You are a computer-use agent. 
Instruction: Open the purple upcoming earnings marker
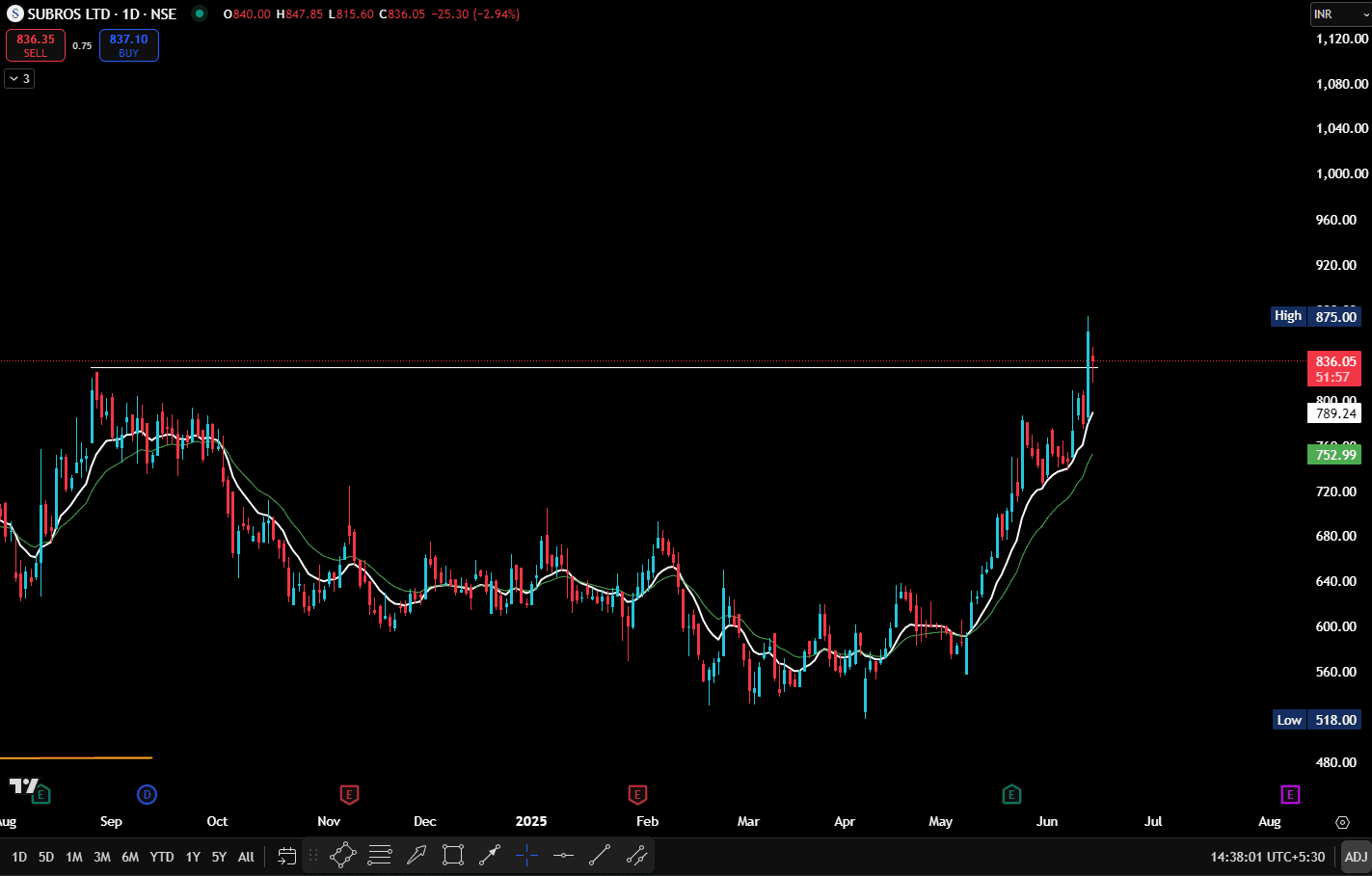pyautogui.click(x=1290, y=794)
